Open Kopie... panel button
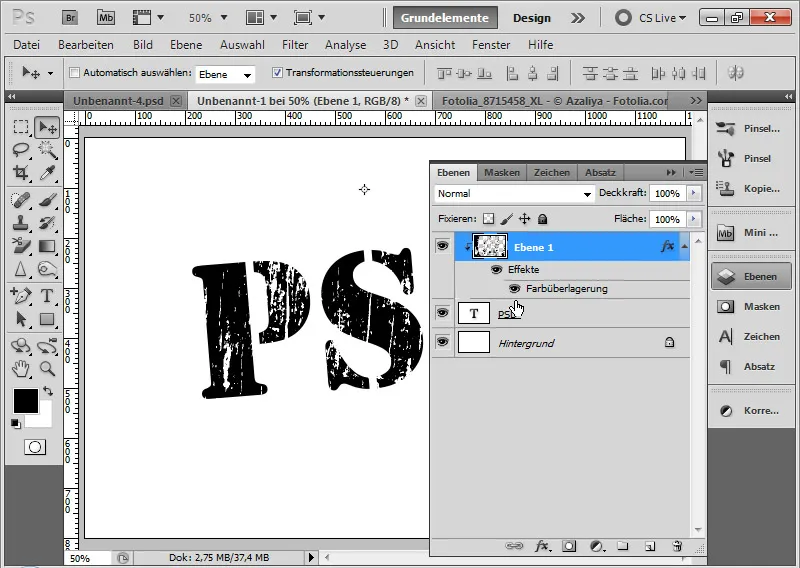The width and height of the screenshot is (800, 568). (x=750, y=188)
